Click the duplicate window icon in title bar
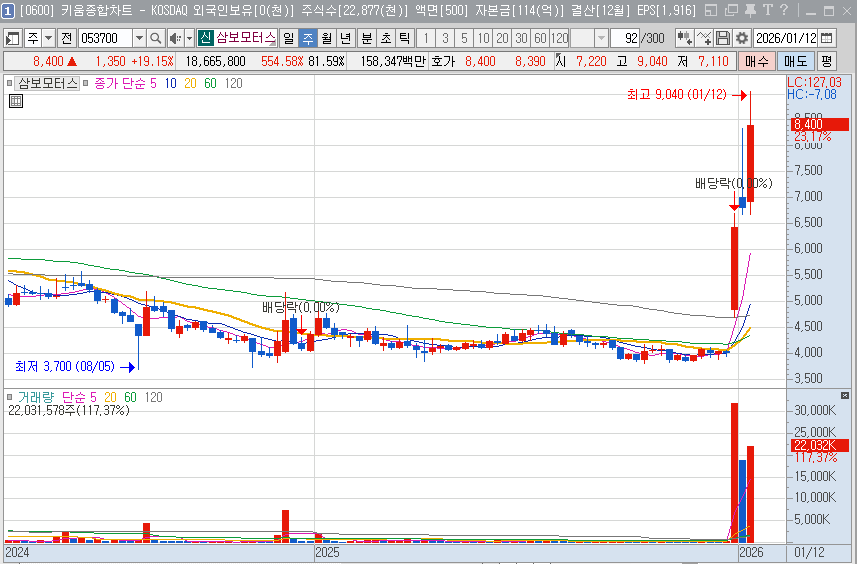Viewport: 857px width, 564px height. pos(731,10)
